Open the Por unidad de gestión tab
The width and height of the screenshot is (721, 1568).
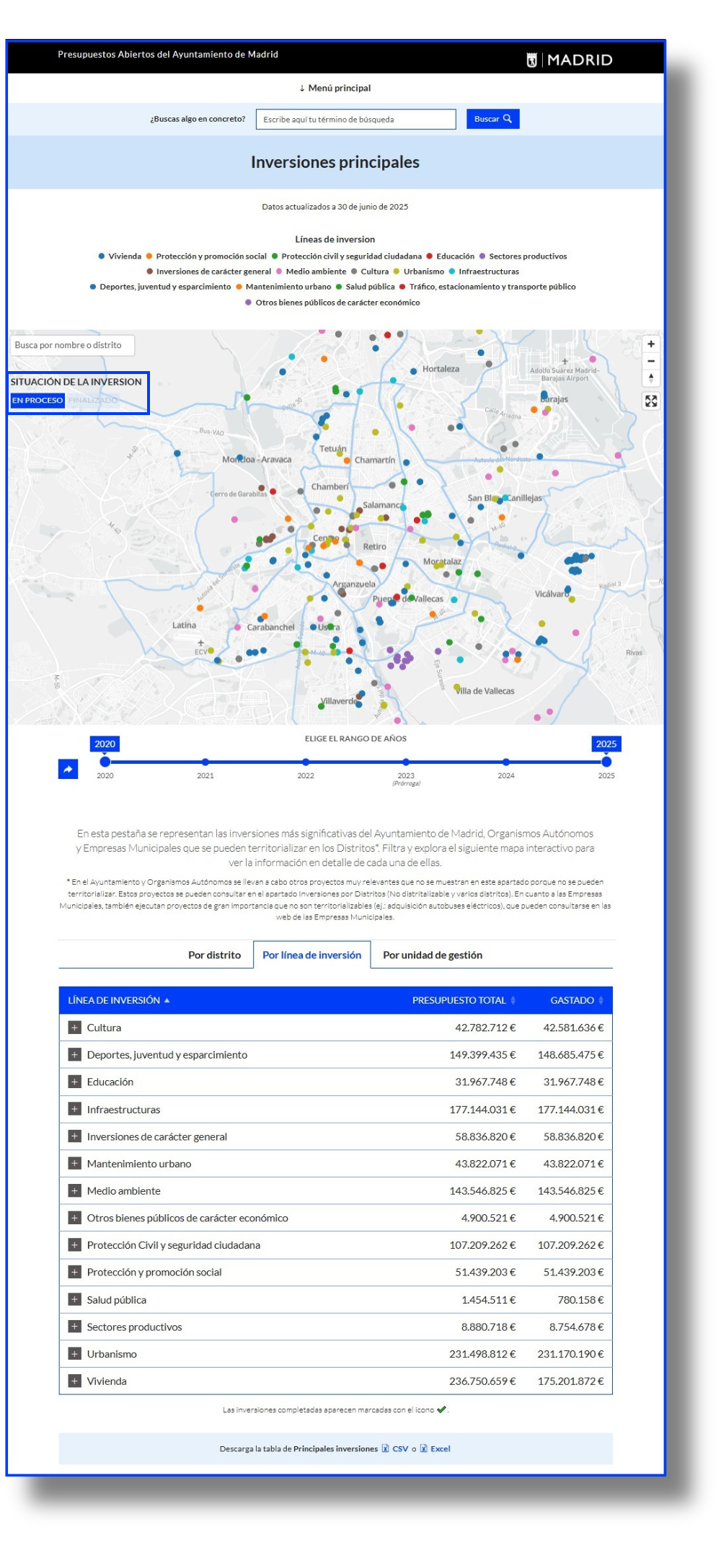click(x=433, y=955)
